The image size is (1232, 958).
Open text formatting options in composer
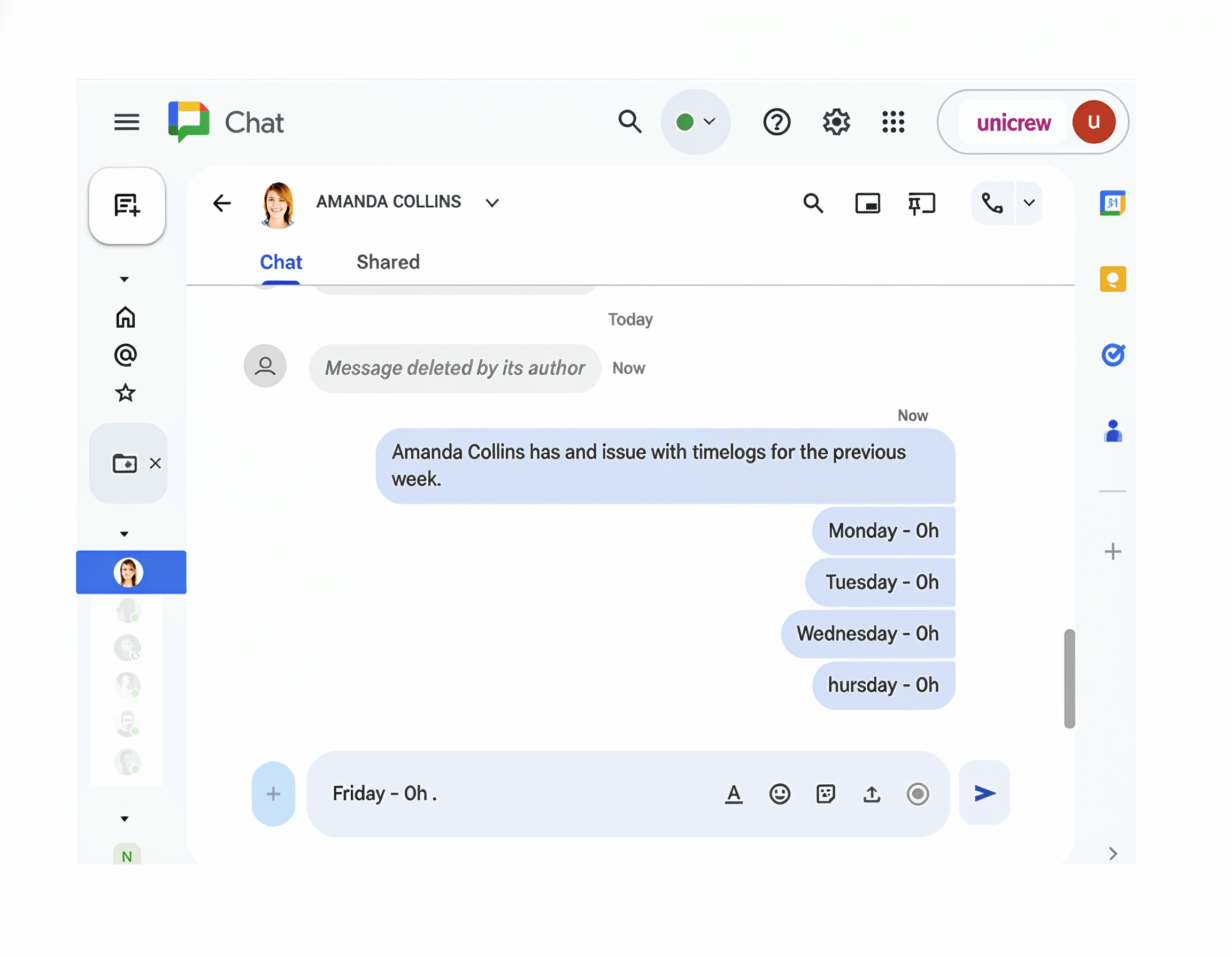click(x=734, y=794)
